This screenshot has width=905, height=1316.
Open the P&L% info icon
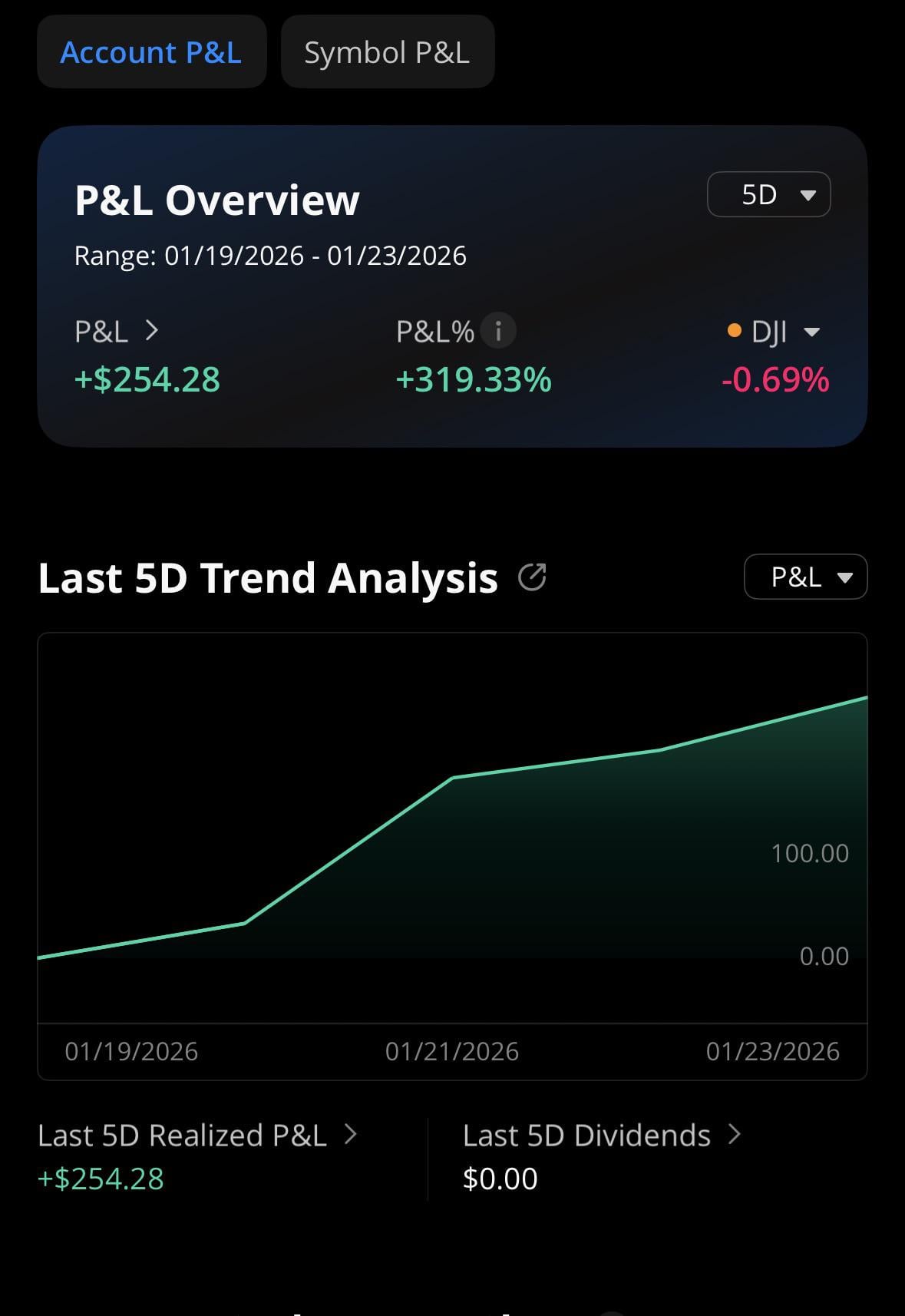click(498, 331)
